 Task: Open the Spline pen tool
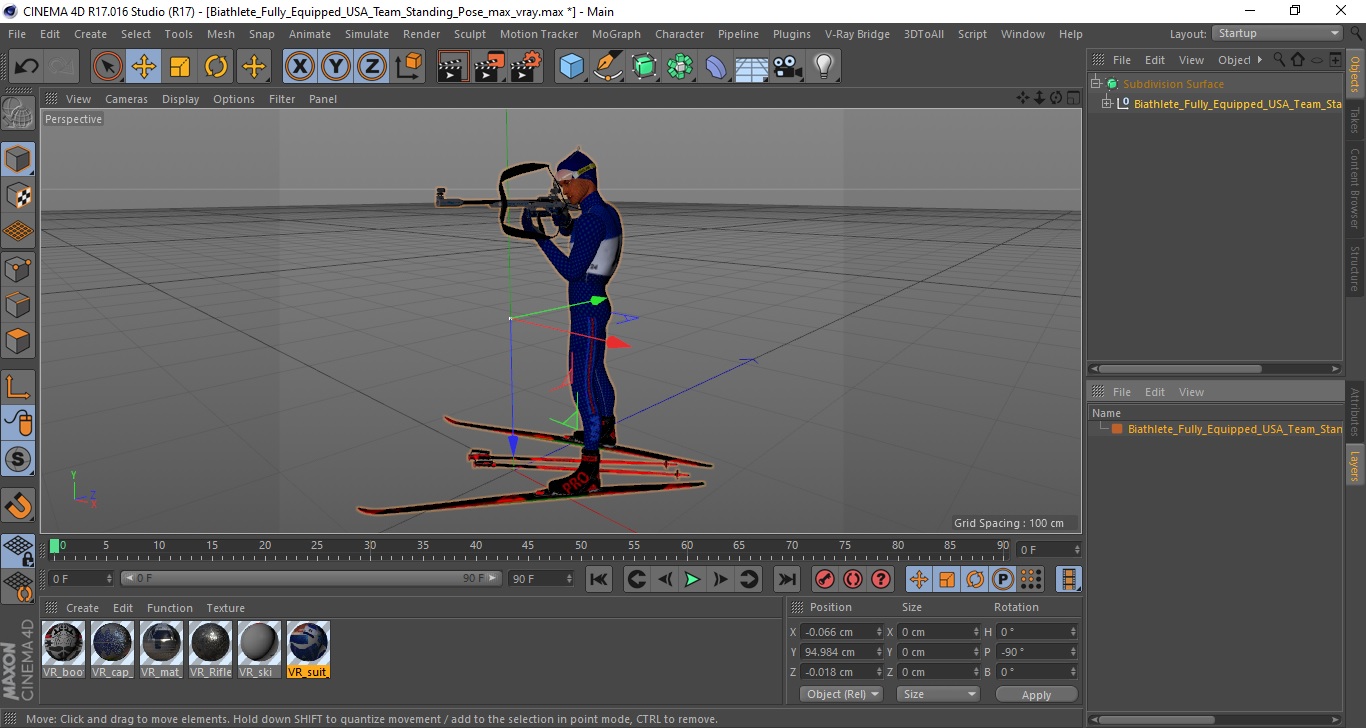(607, 67)
